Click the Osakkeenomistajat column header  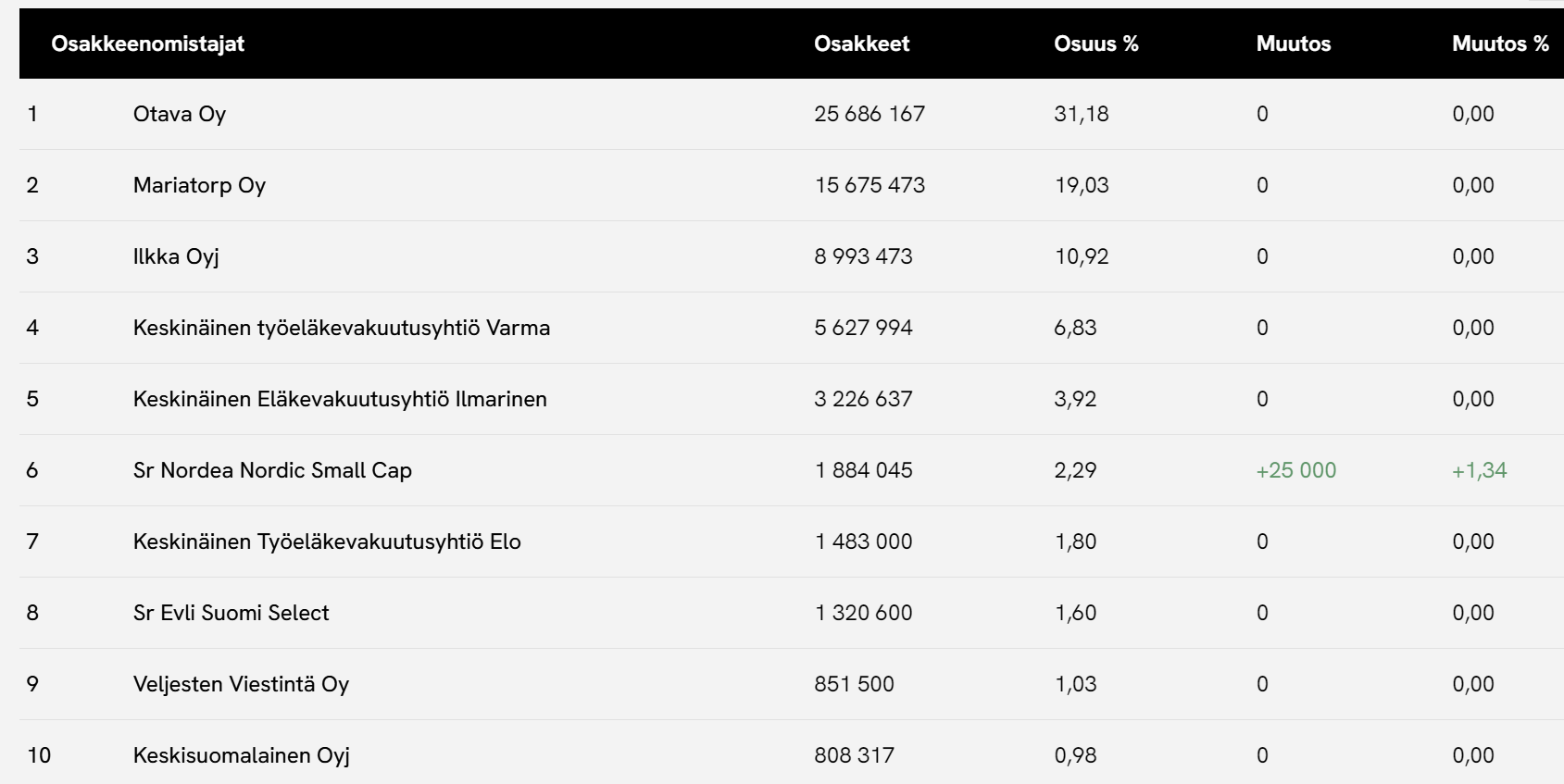148,44
